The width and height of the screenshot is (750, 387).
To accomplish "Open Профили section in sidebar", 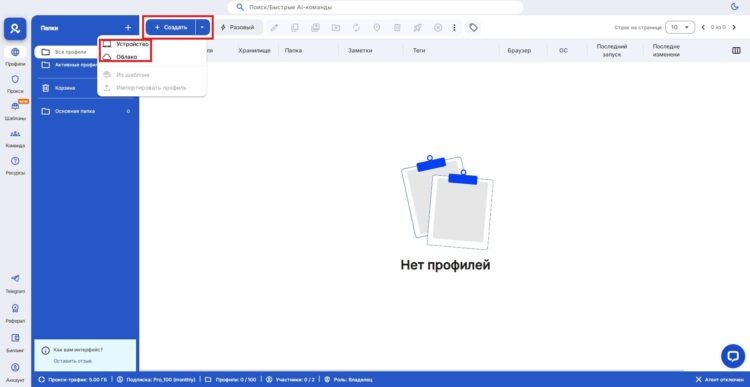I will click(15, 56).
